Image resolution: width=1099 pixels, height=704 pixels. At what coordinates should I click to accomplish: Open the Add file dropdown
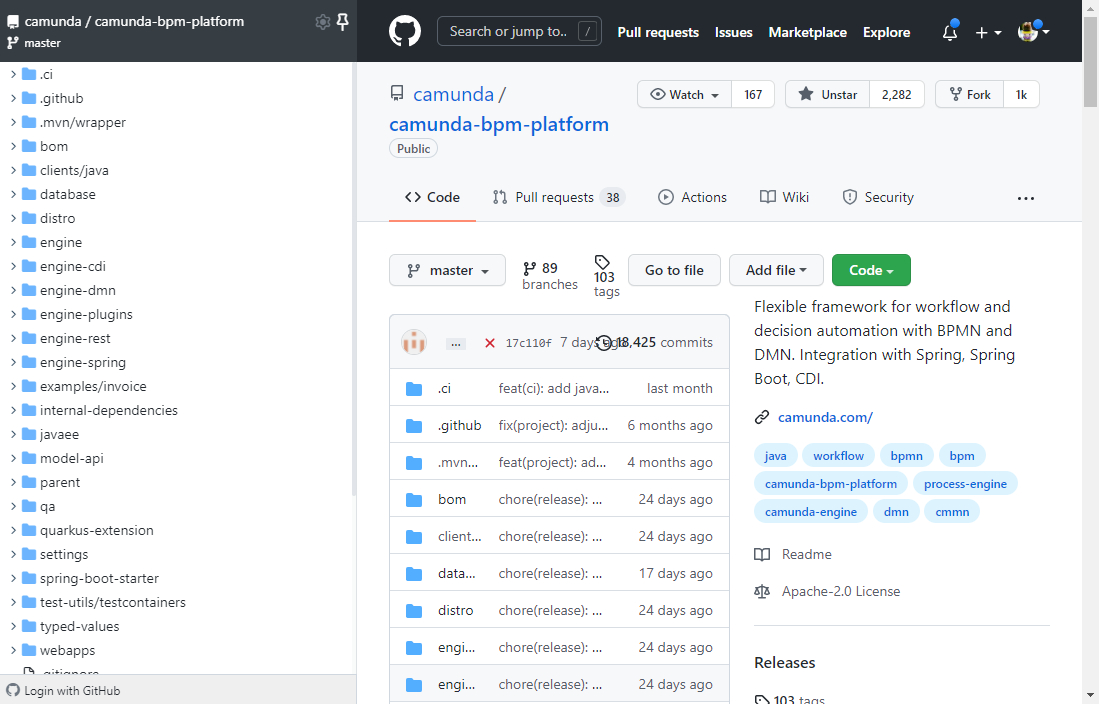(776, 270)
